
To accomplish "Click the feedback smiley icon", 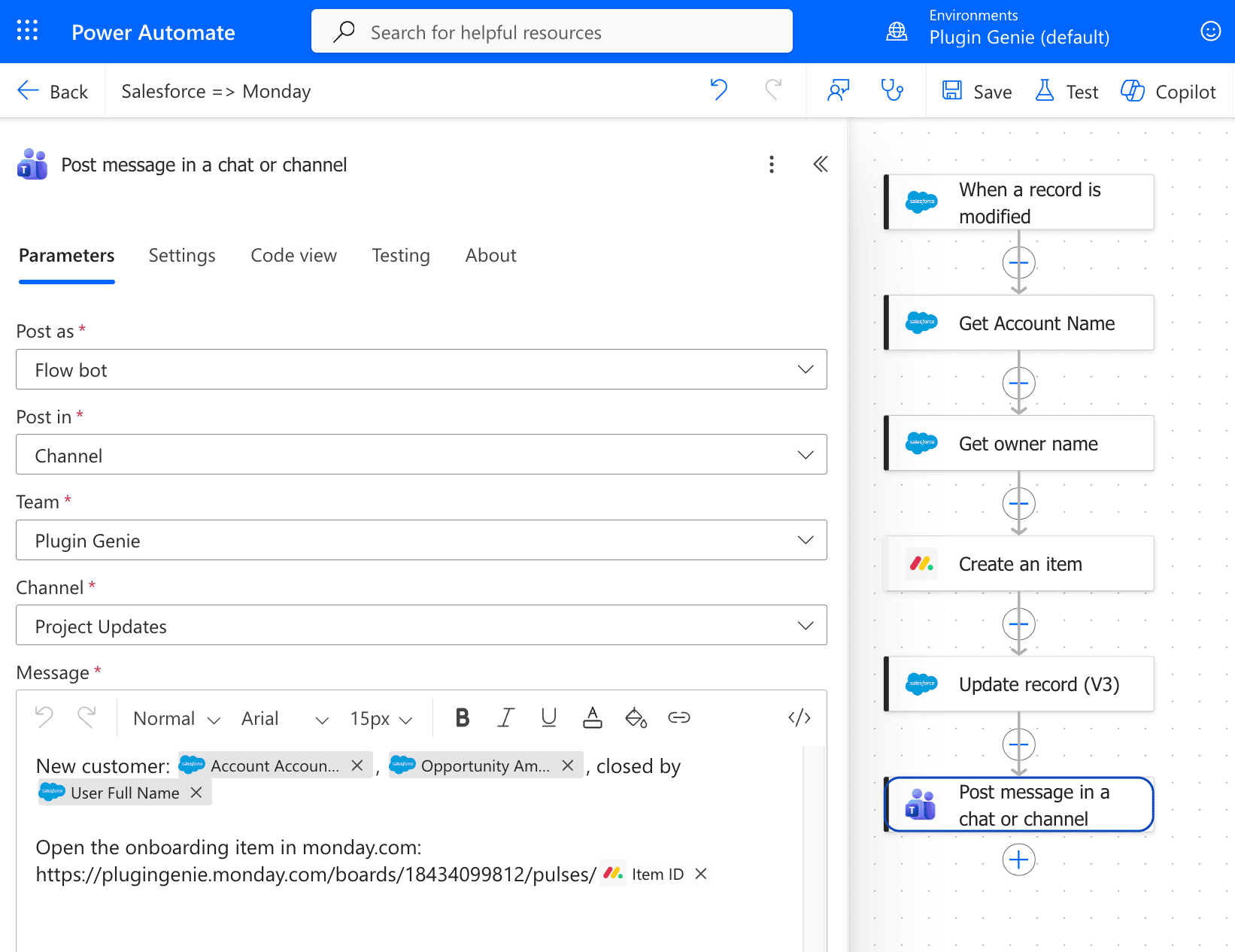I will 1210,31.
